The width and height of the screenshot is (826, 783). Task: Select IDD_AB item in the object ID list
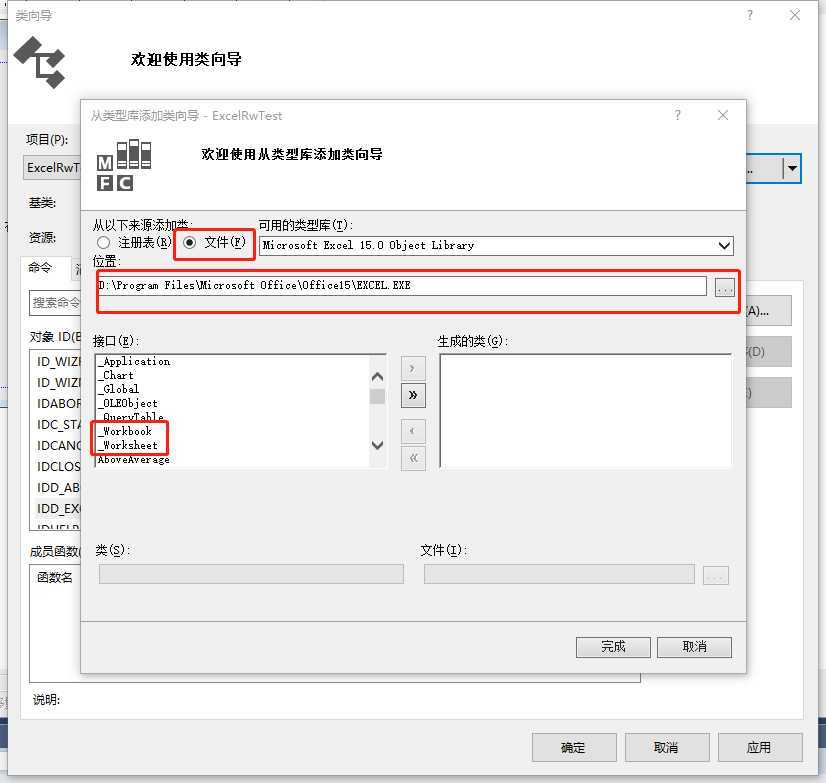(x=58, y=488)
